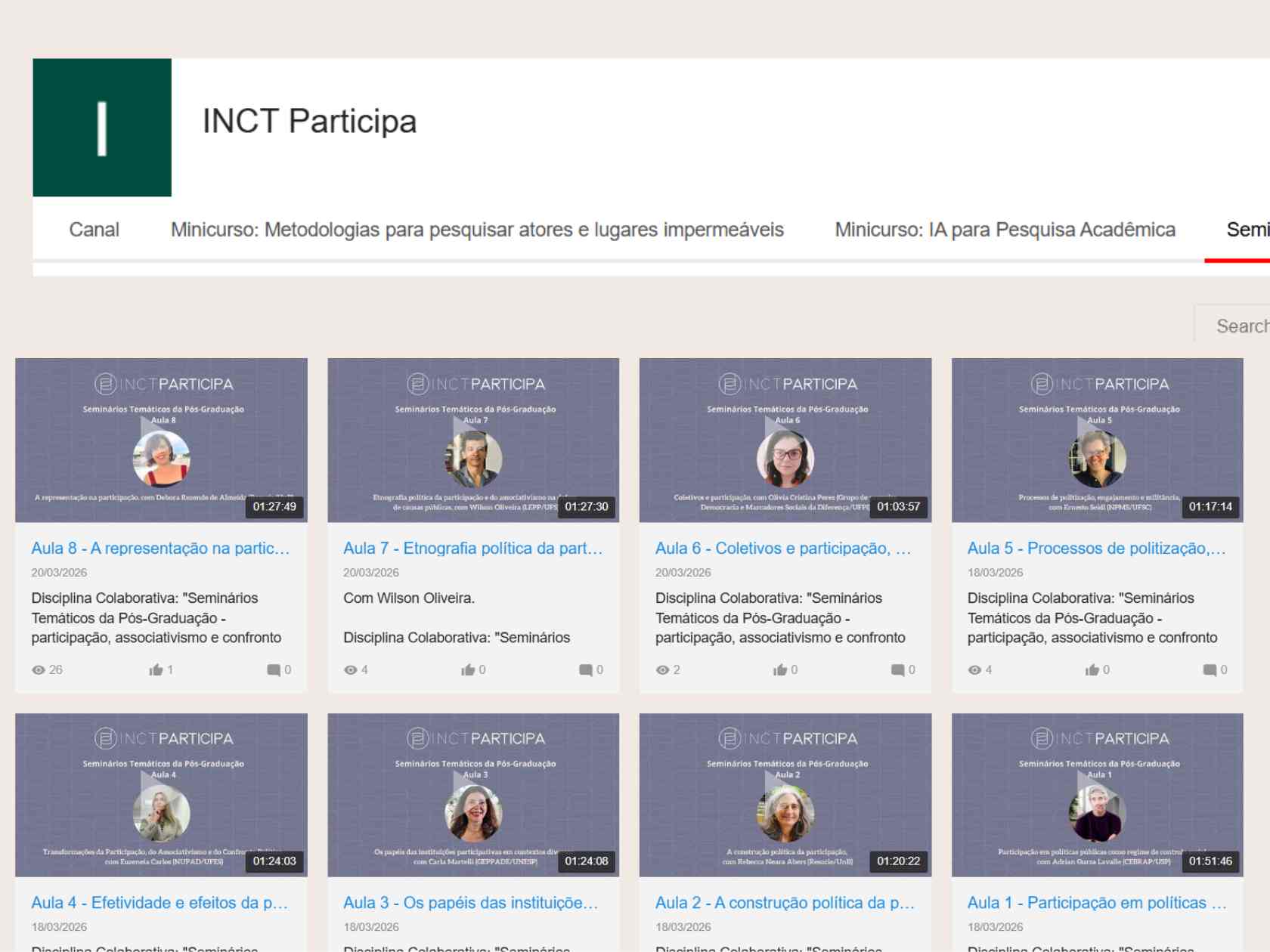Open the Minicurso: Metodologias para pesquisar tab
The width and height of the screenshot is (1270, 952).
pos(478,230)
